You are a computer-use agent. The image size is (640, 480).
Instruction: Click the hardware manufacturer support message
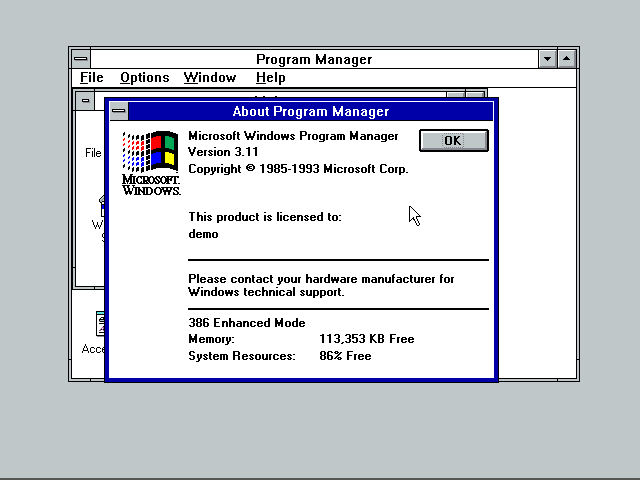coord(321,285)
